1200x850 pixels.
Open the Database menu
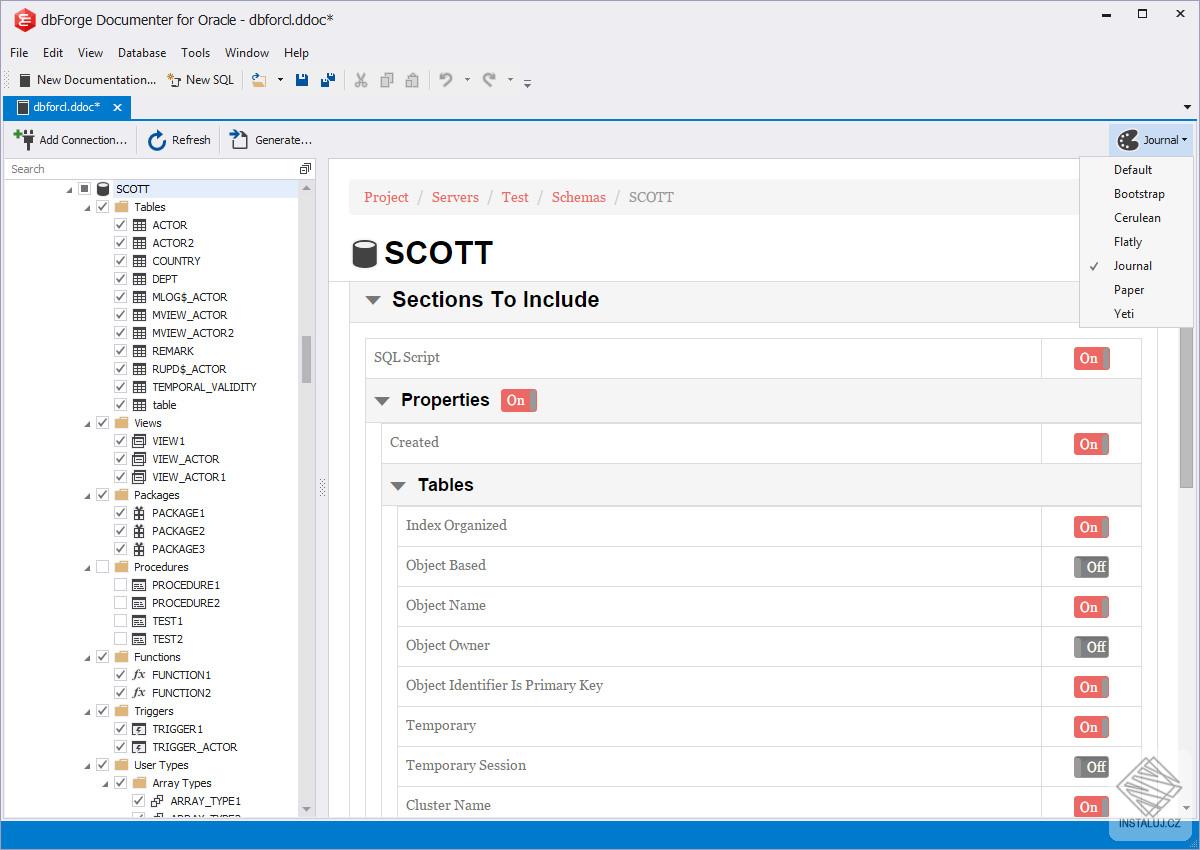point(142,53)
